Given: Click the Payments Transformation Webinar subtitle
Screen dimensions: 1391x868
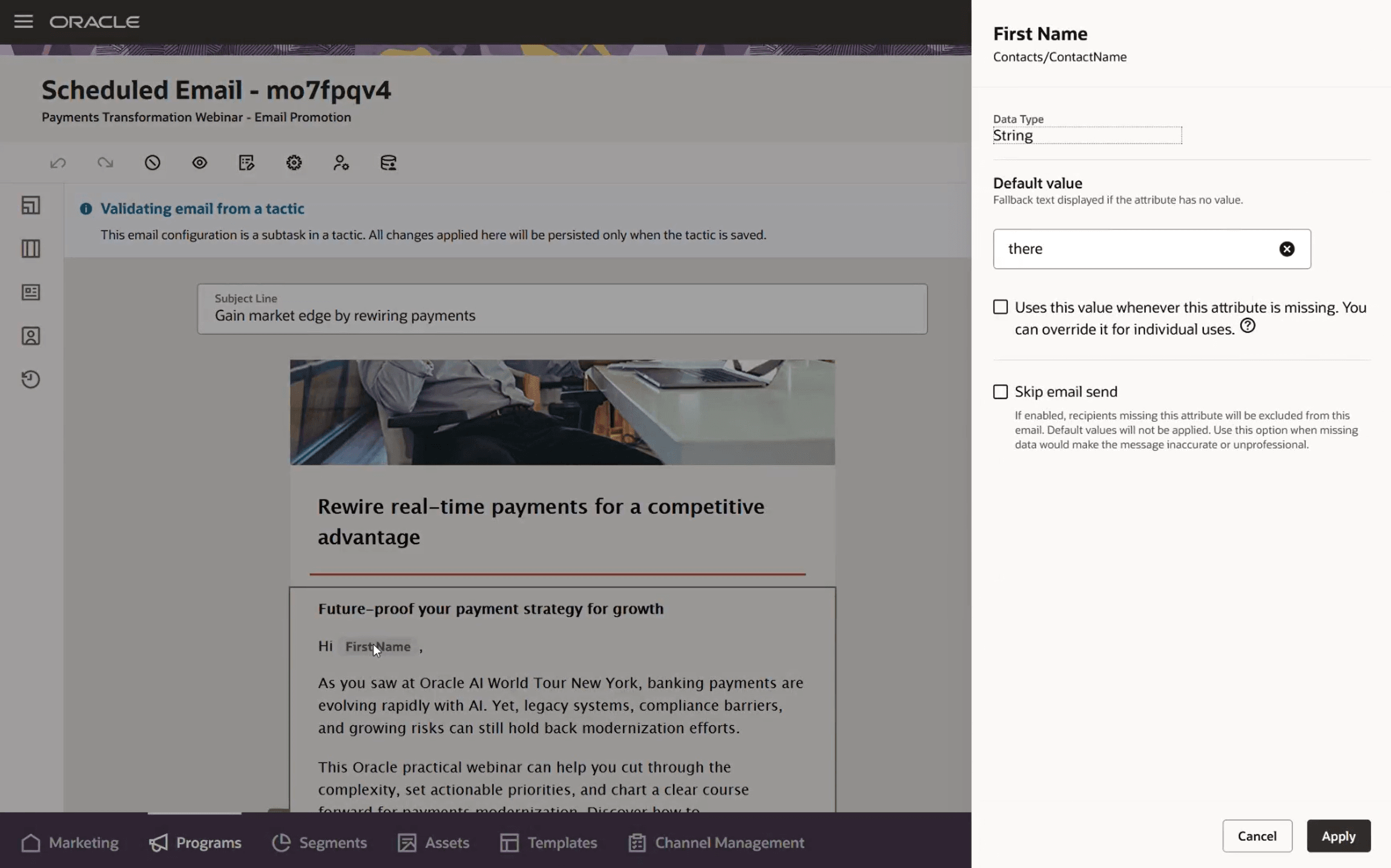Looking at the screenshot, I should [196, 117].
